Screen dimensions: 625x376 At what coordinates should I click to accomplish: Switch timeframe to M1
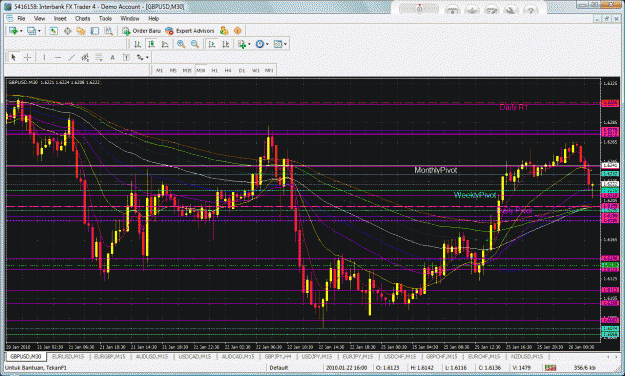[159, 70]
